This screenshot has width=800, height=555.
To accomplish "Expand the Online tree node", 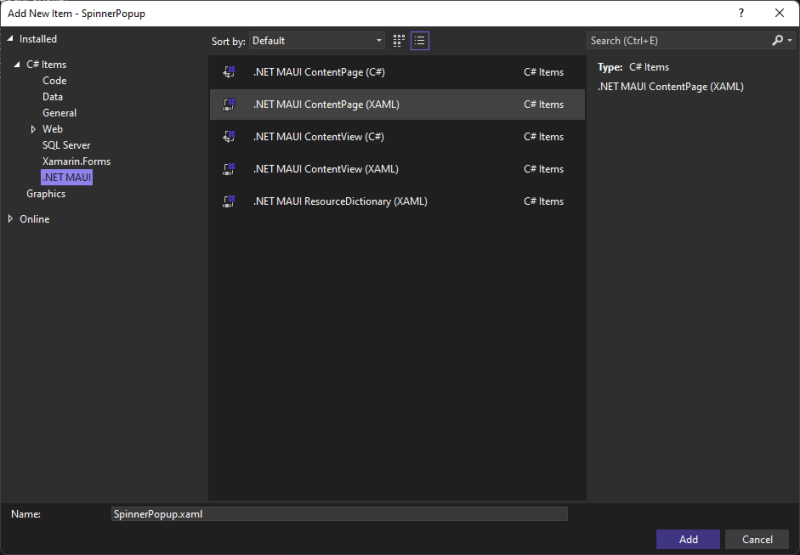I will click(10, 219).
